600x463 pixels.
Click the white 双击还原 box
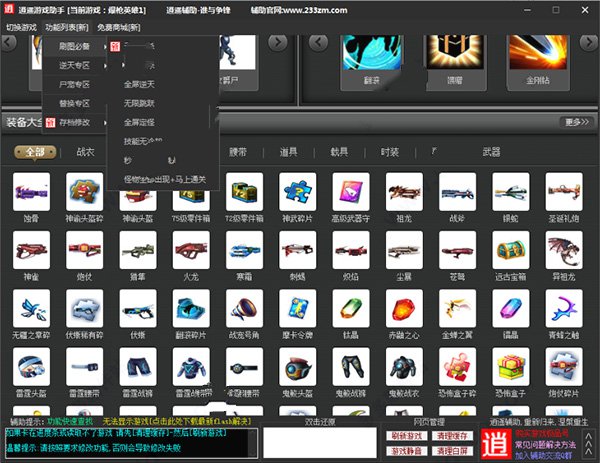click(x=320, y=443)
